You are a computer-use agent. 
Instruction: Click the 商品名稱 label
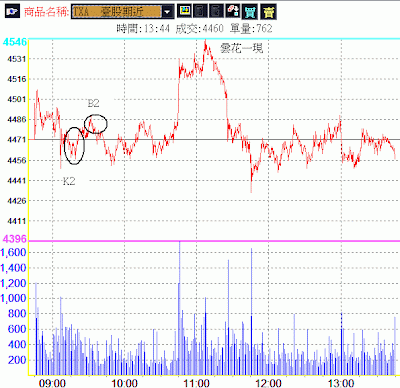pyautogui.click(x=46, y=12)
